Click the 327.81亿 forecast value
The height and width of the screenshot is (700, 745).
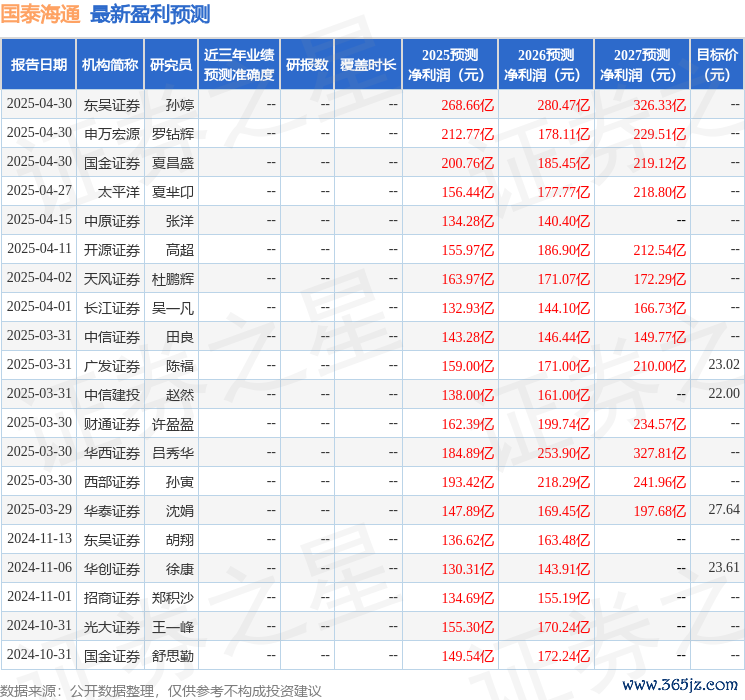(x=659, y=453)
